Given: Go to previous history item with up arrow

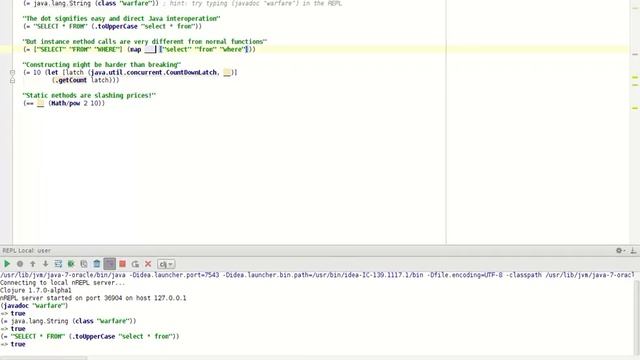Looking at the screenshot, I should point(33,264).
